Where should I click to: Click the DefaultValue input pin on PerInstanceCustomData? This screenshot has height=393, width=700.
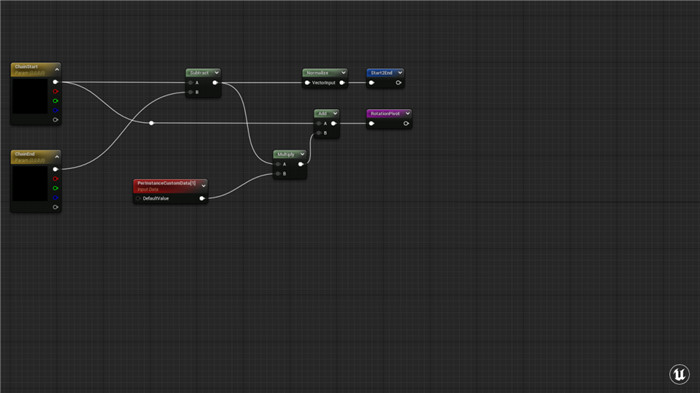pos(138,198)
